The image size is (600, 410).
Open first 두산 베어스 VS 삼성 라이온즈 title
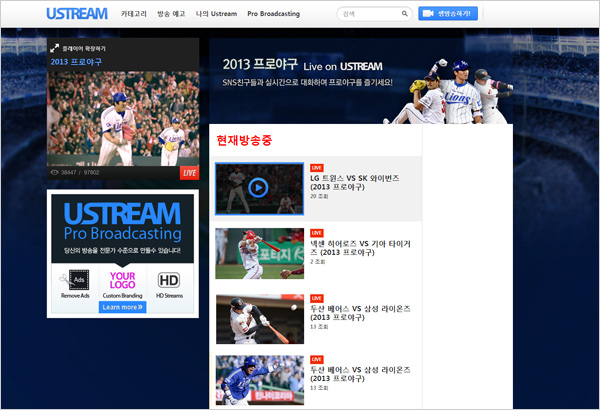[x=360, y=313]
